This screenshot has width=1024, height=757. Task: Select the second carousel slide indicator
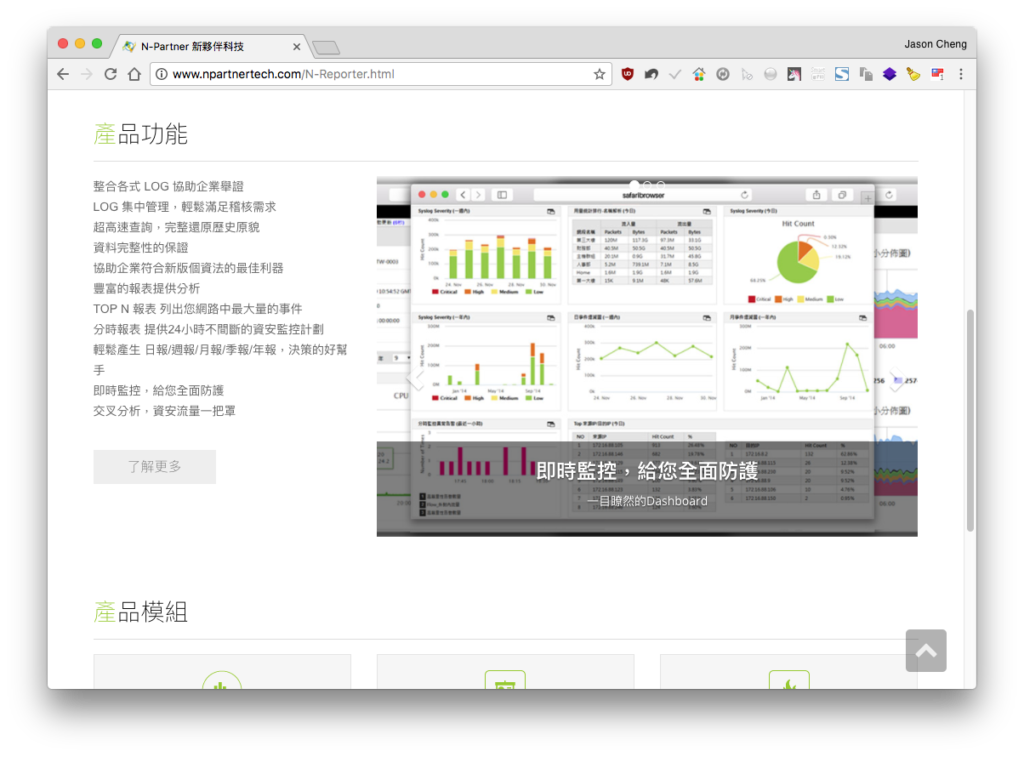tap(647, 185)
